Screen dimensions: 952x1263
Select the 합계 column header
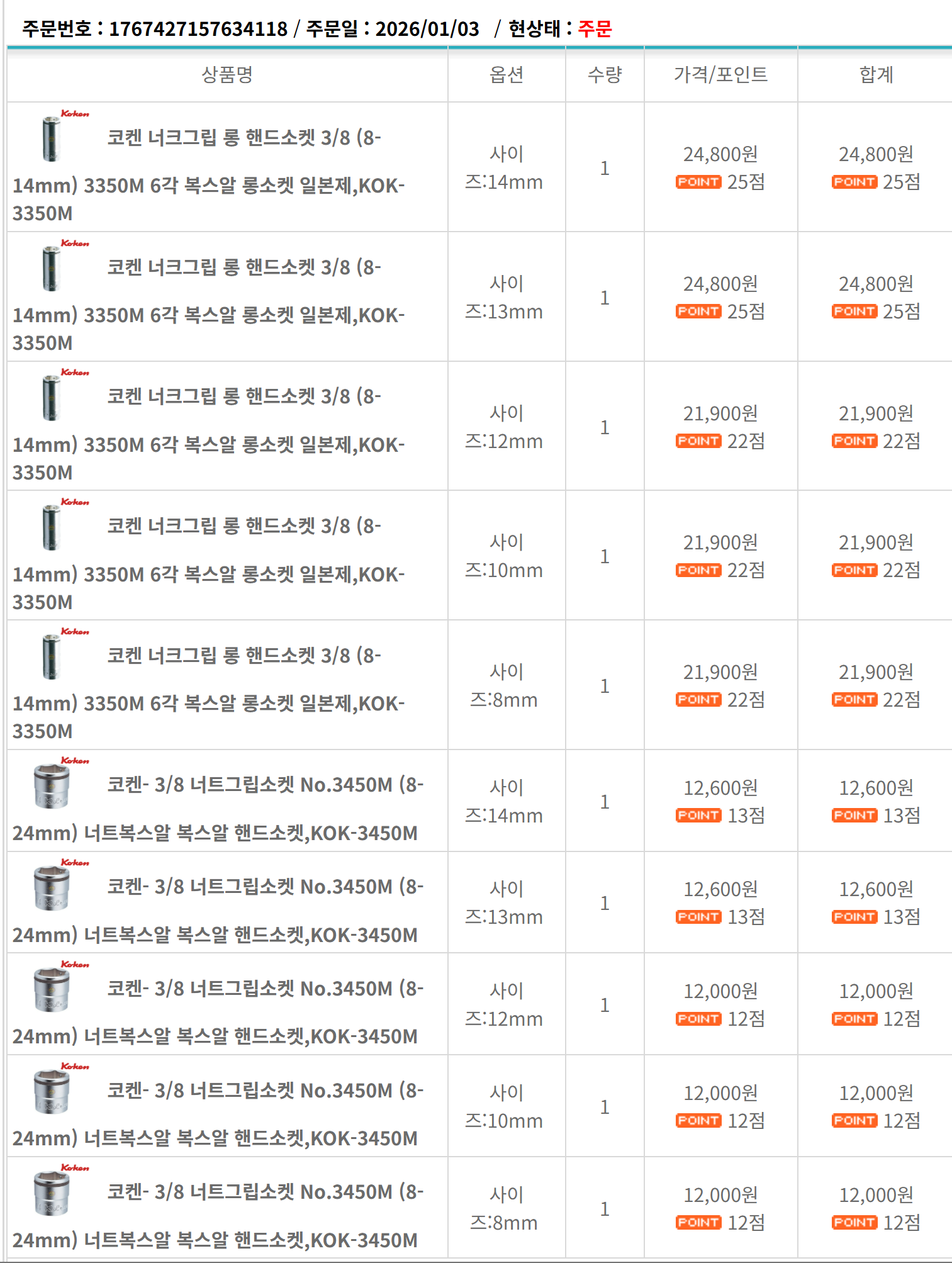pos(876,75)
